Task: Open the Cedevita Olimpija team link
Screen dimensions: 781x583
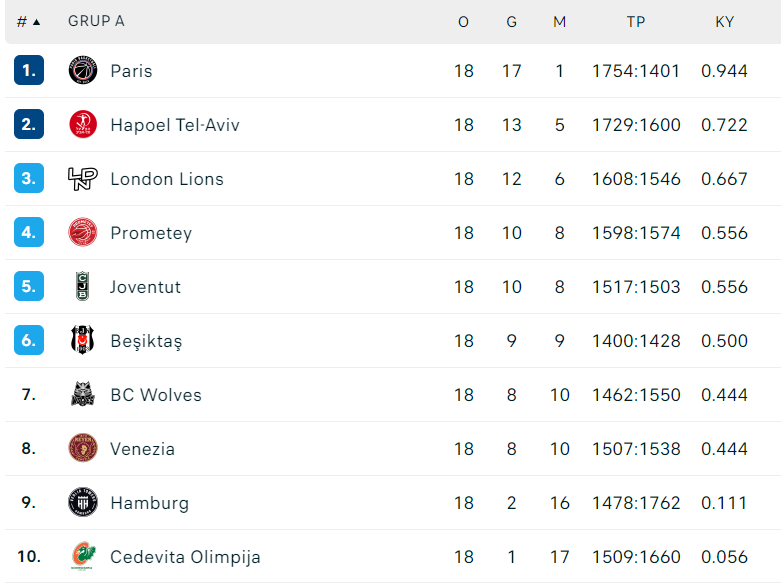Action: (x=185, y=557)
